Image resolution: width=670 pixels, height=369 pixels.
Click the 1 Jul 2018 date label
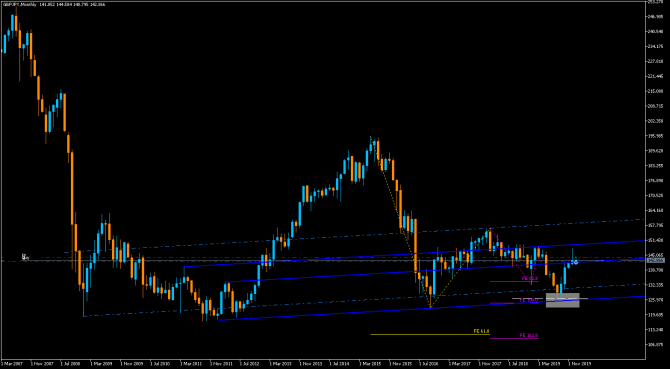pyautogui.click(x=518, y=364)
